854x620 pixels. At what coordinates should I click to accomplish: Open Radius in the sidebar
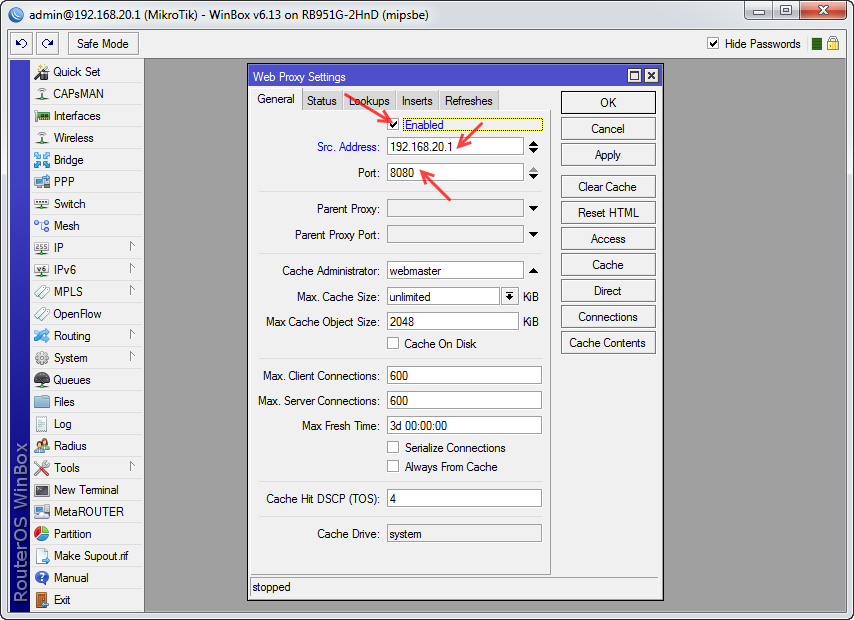pos(87,446)
